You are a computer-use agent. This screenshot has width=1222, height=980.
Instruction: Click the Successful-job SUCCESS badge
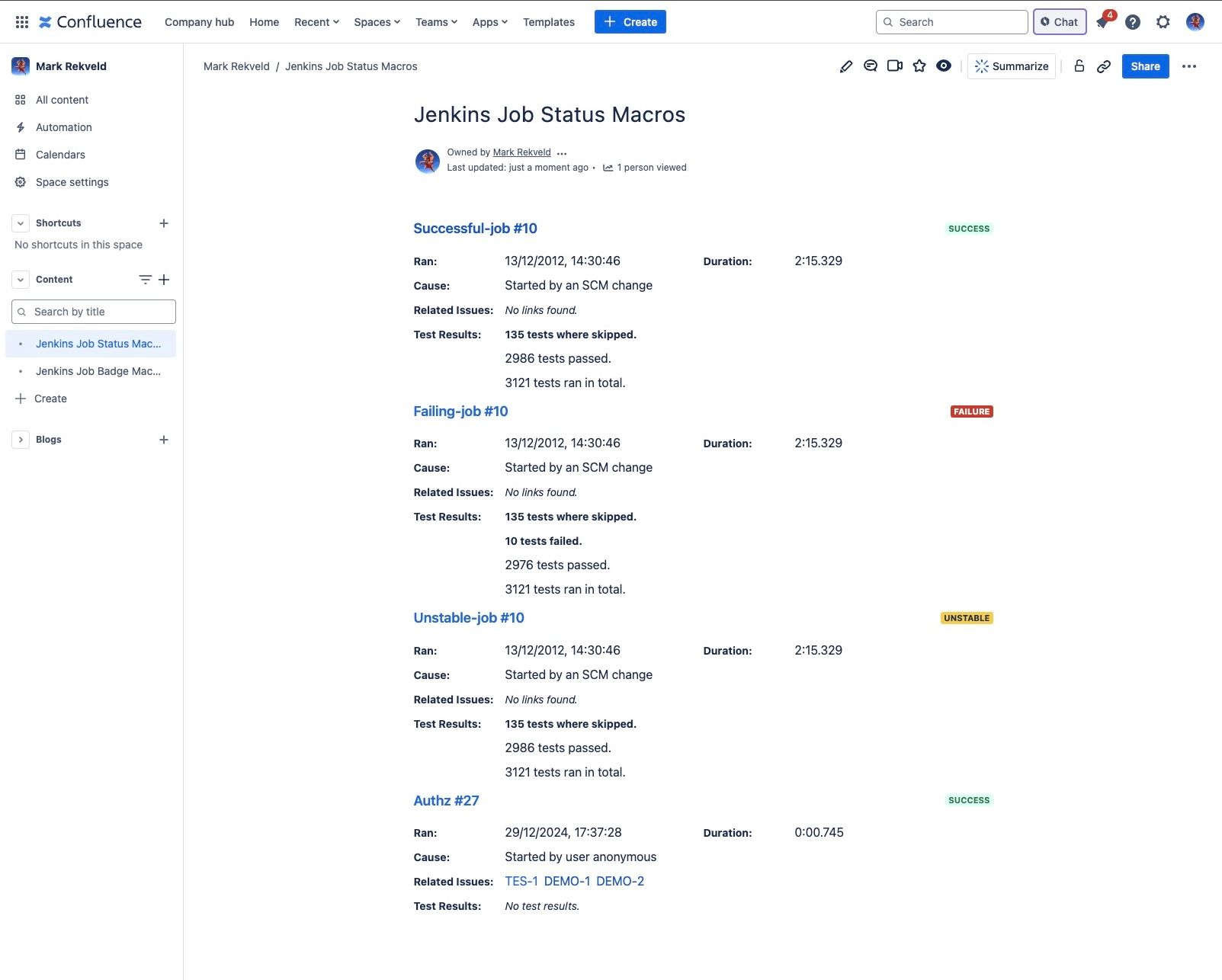pos(969,229)
